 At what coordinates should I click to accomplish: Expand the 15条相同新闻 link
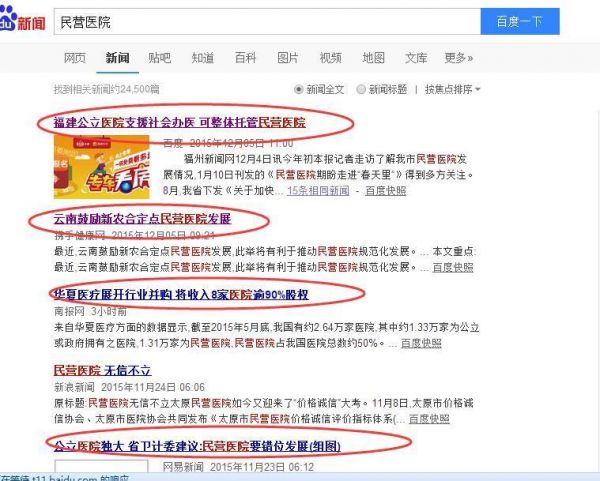tap(318, 191)
